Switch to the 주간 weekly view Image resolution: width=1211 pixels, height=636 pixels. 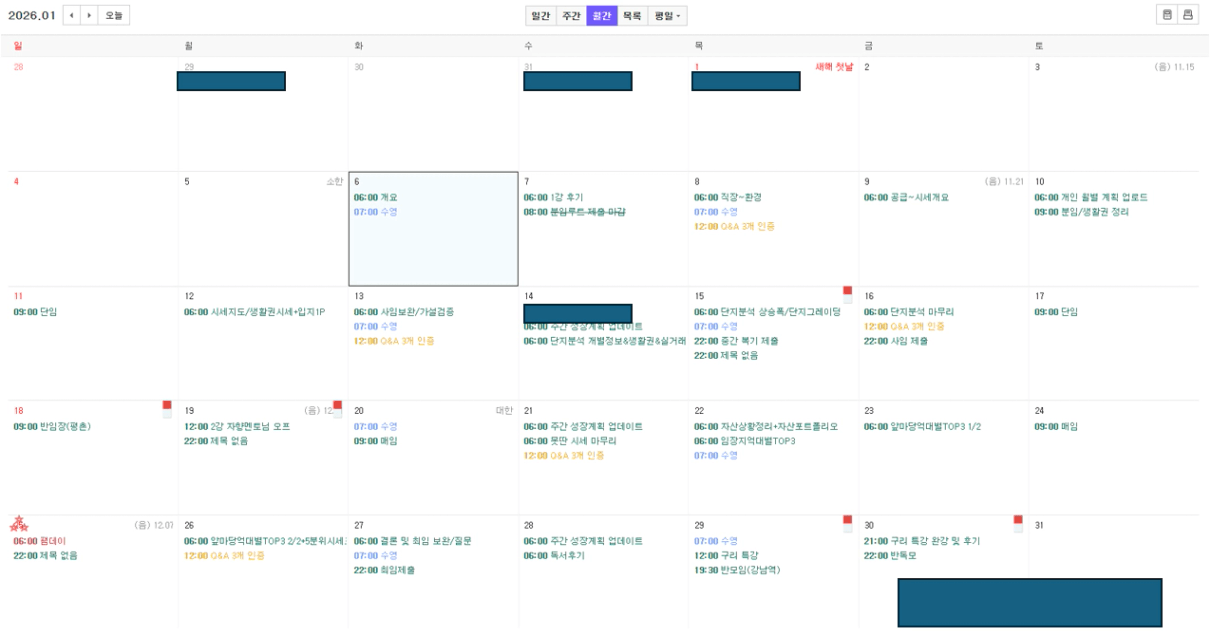[571, 16]
